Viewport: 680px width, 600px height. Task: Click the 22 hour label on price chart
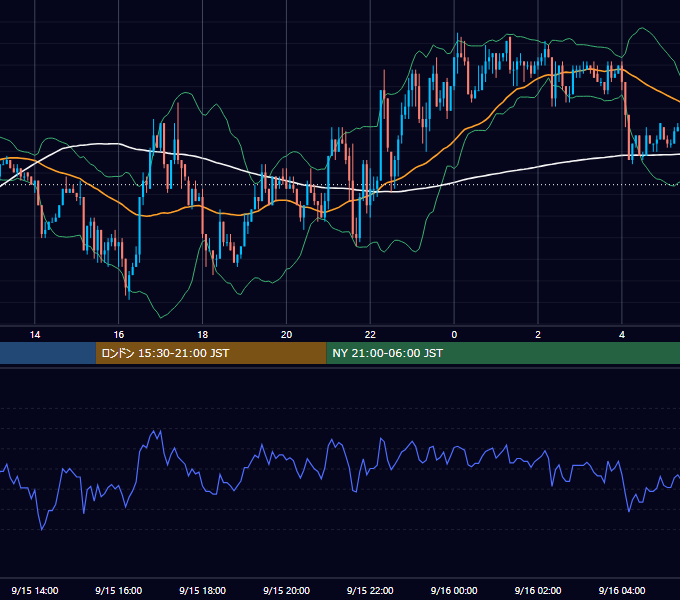[x=370, y=335]
